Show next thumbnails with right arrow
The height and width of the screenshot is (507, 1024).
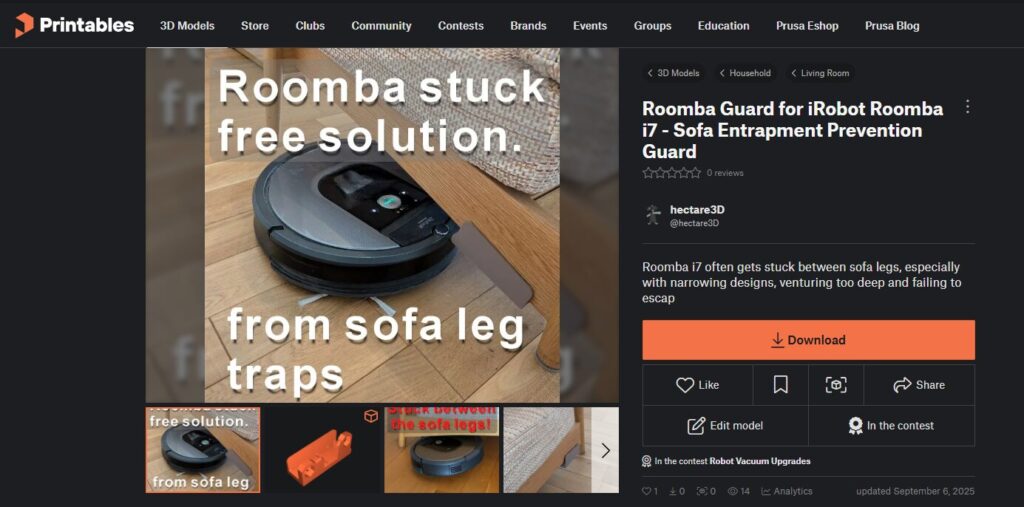click(605, 450)
